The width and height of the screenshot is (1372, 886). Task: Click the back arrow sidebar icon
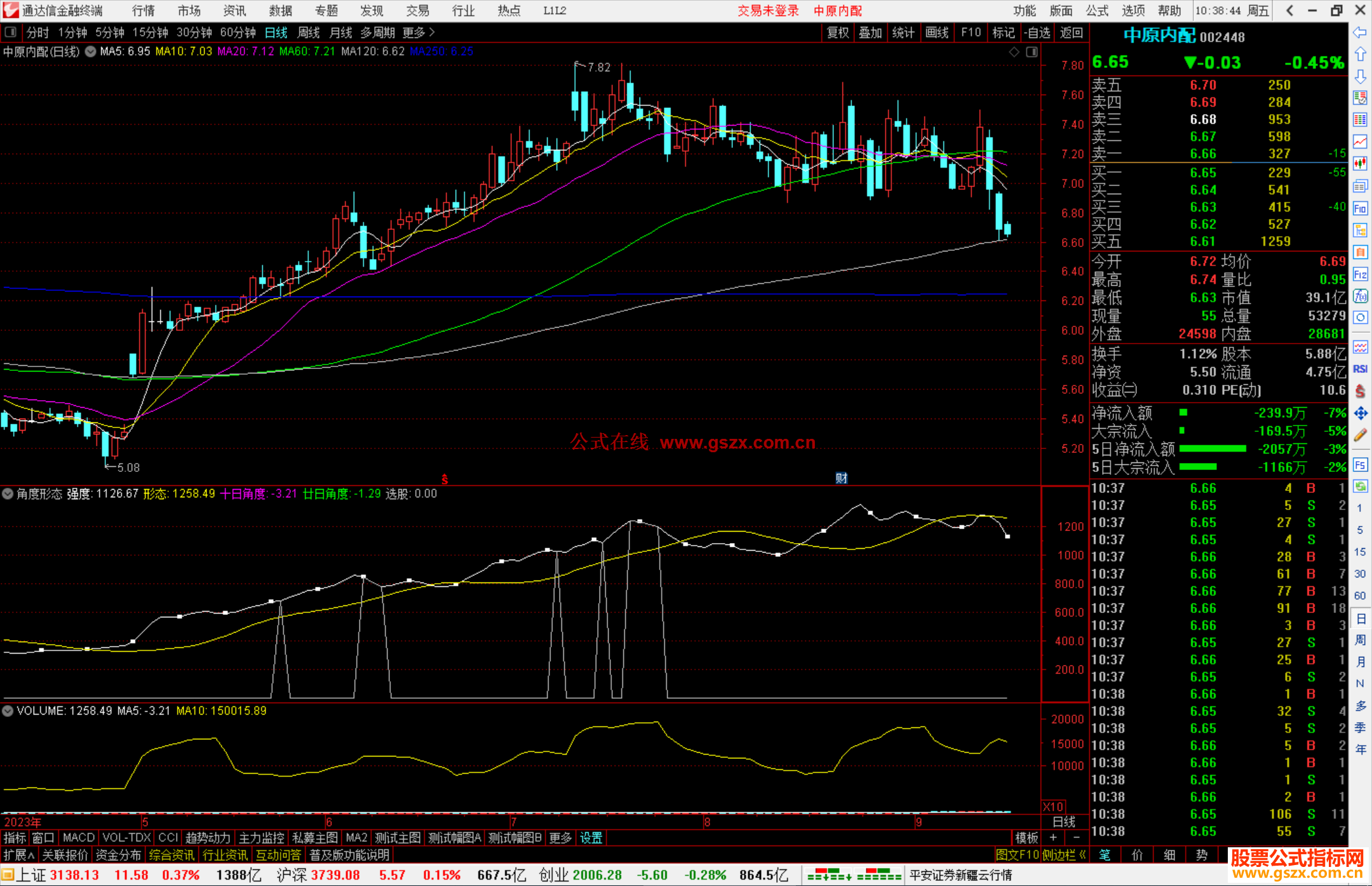pyautogui.click(x=1360, y=32)
